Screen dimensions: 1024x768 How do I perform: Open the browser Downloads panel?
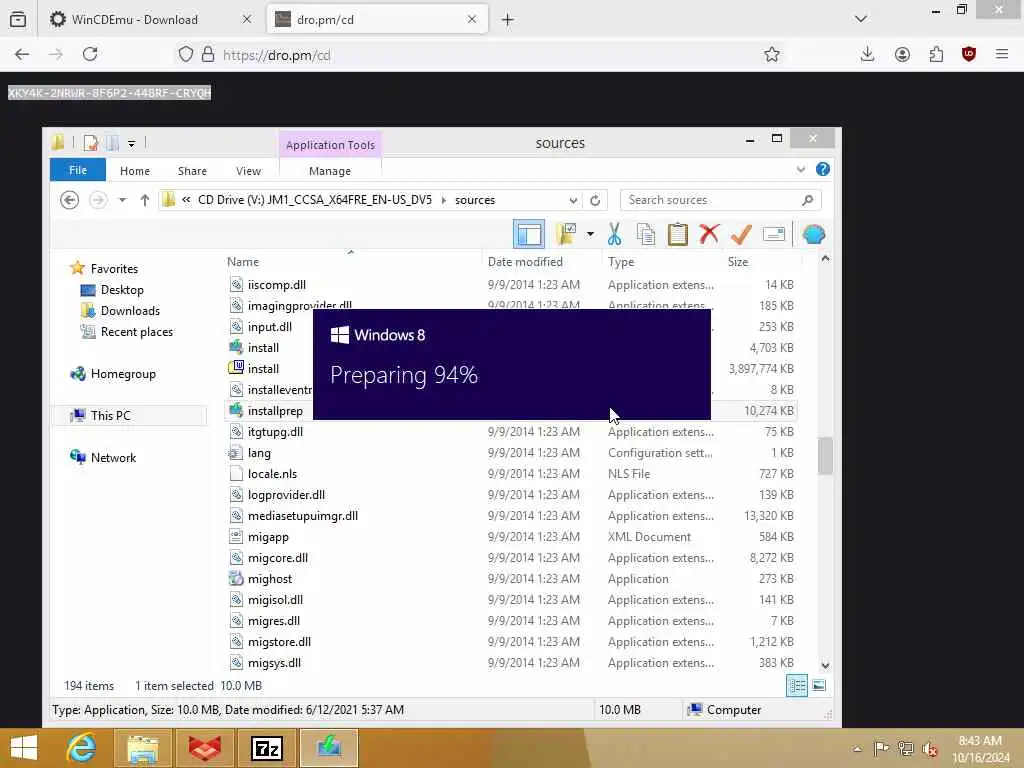coord(867,54)
